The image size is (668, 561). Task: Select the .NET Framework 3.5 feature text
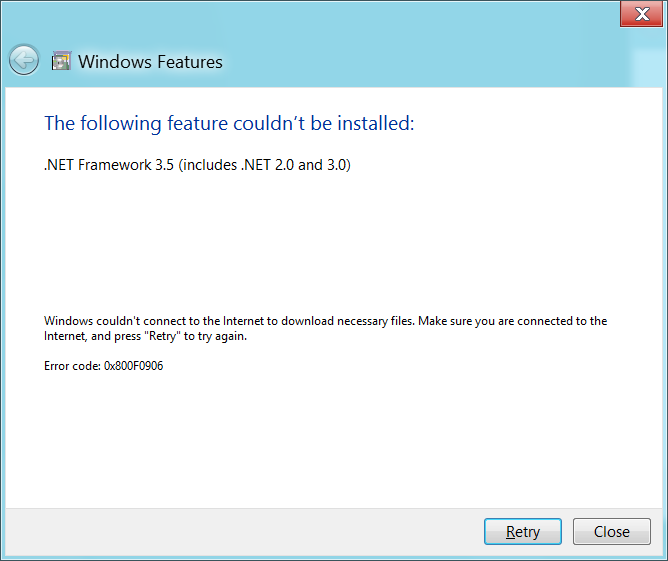point(109,165)
